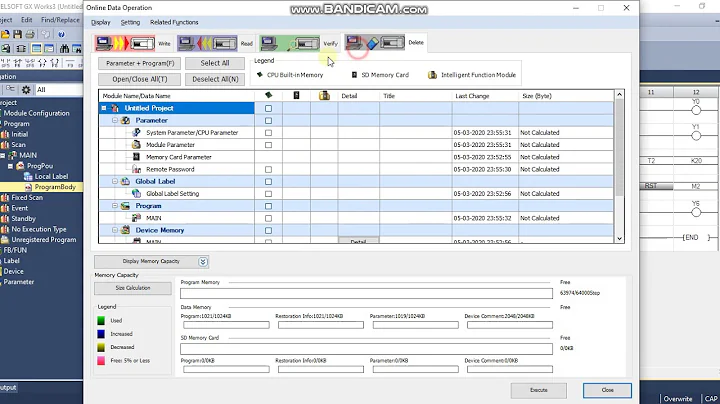Check the MAIN program checkbox
The image size is (720, 404).
268,219
